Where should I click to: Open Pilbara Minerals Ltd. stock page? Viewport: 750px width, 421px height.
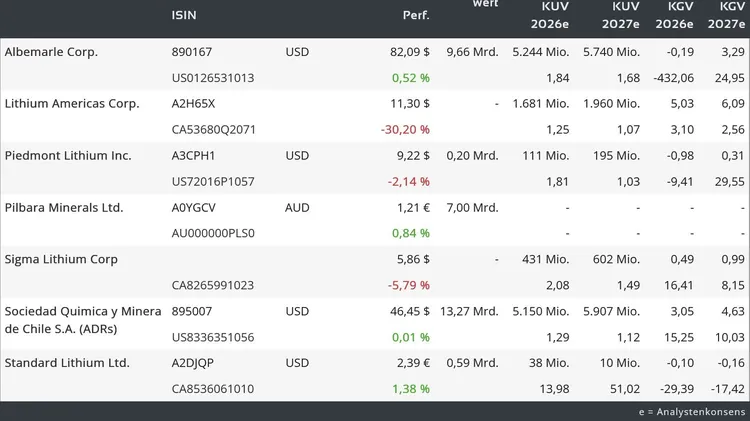(64, 208)
